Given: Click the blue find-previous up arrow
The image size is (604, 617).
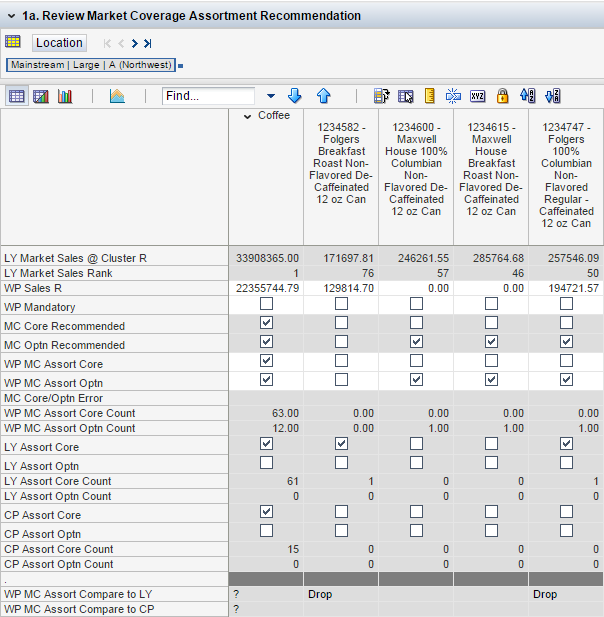Looking at the screenshot, I should coord(323,96).
